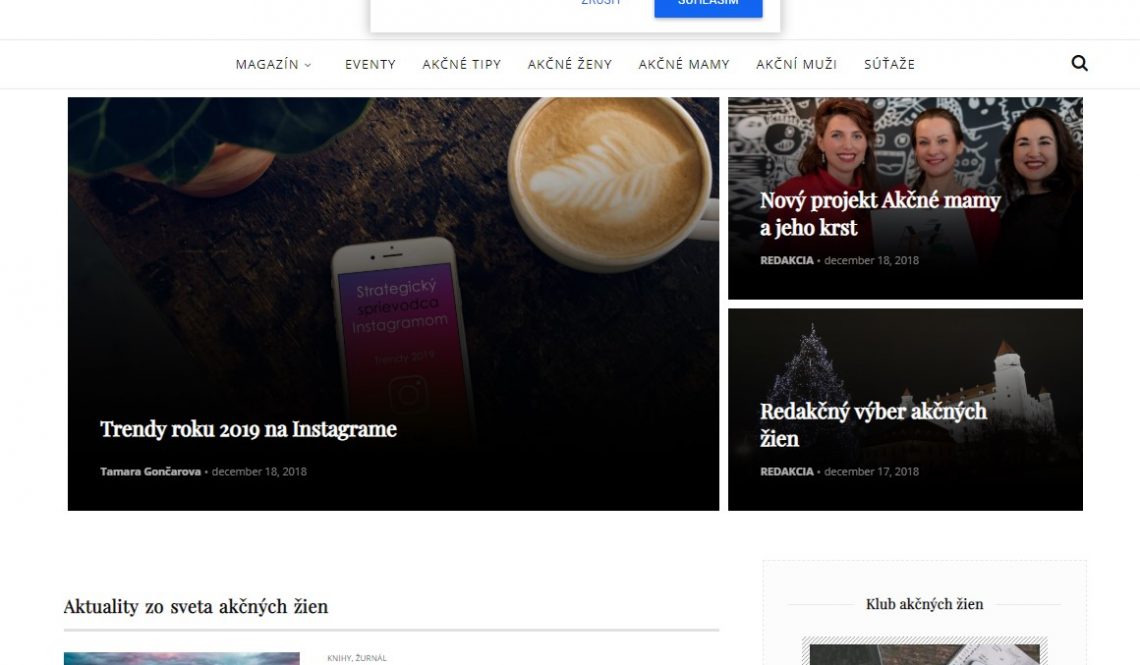Image resolution: width=1140 pixels, height=665 pixels.
Task: Click REDAKCIA author on Redakčný výber article
Action: (787, 471)
